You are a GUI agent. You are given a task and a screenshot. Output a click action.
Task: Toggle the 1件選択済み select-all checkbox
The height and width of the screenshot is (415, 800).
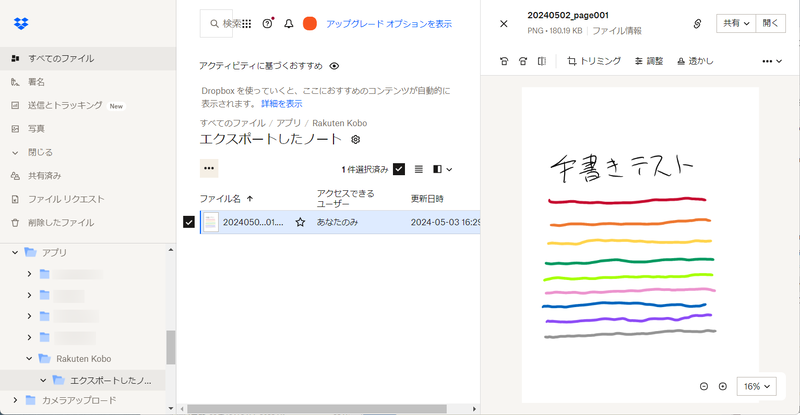pos(399,169)
